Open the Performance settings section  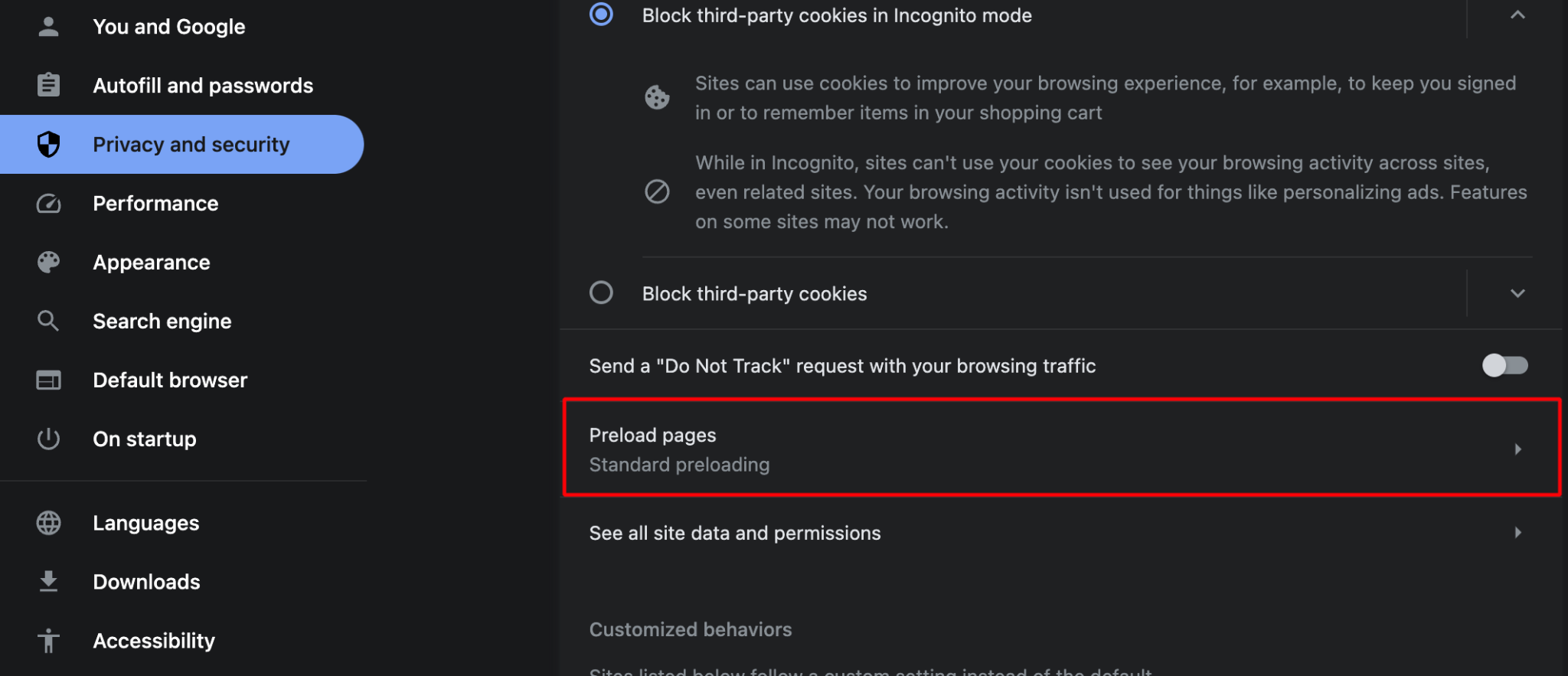[155, 204]
